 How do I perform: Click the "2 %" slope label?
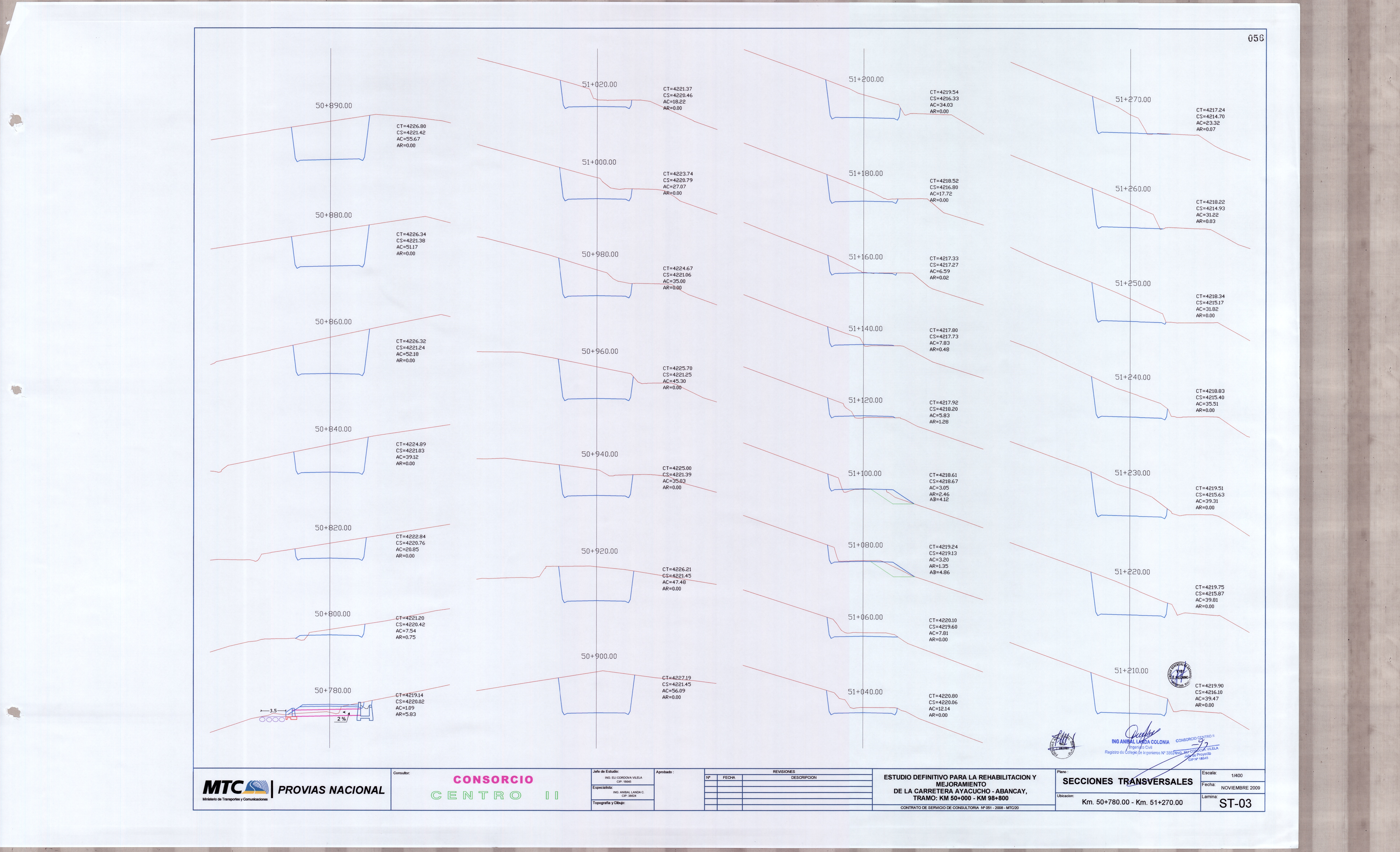[342, 719]
